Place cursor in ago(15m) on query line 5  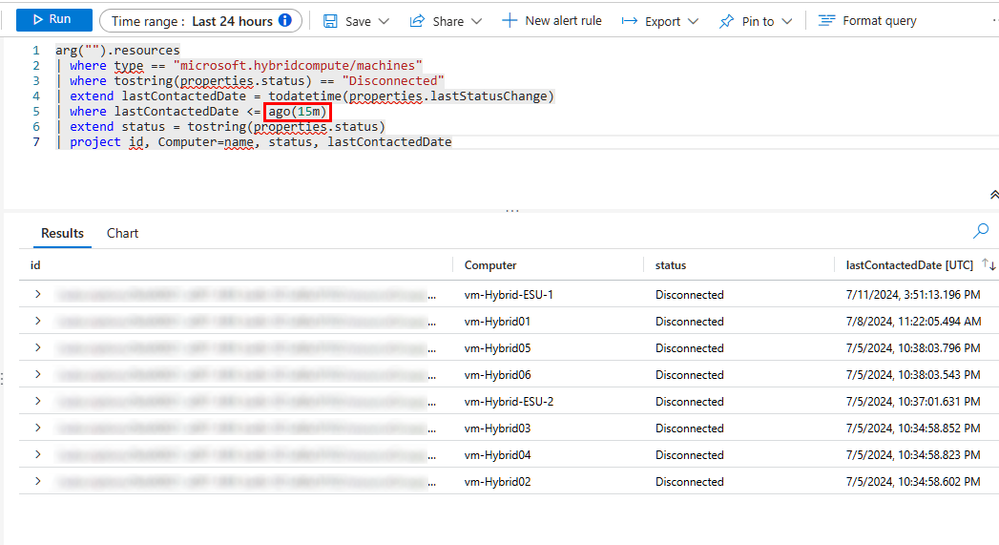(298, 112)
